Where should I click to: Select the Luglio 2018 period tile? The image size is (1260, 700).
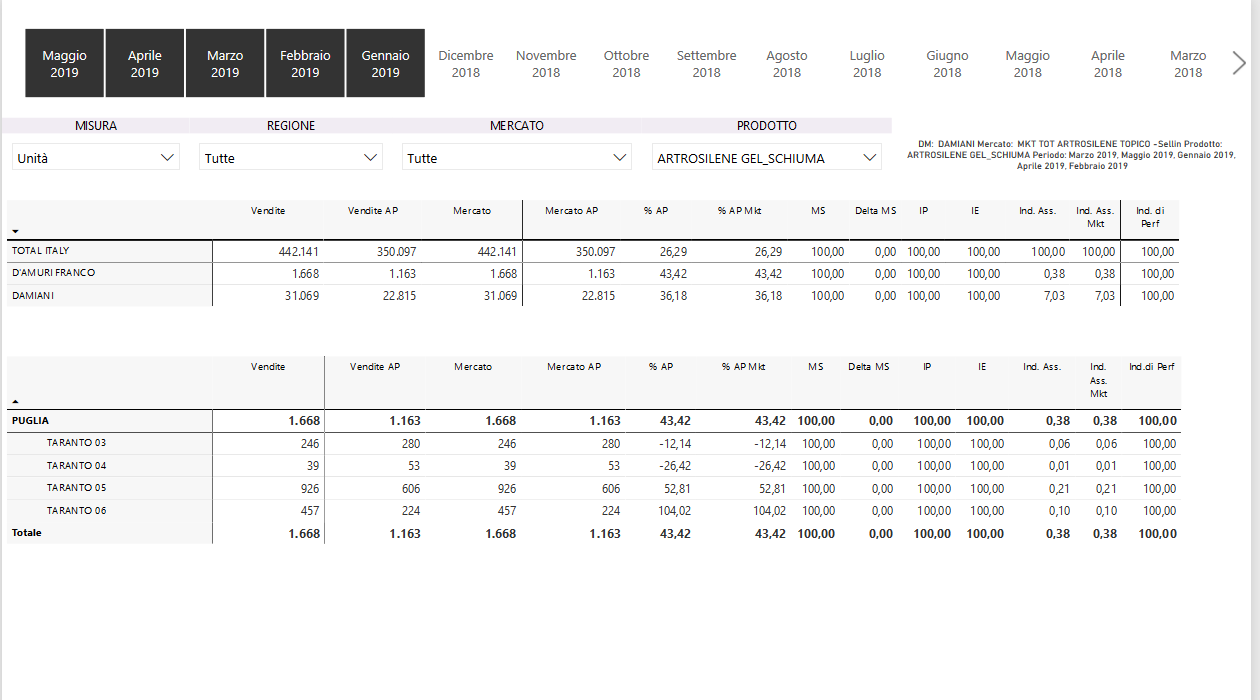point(867,64)
